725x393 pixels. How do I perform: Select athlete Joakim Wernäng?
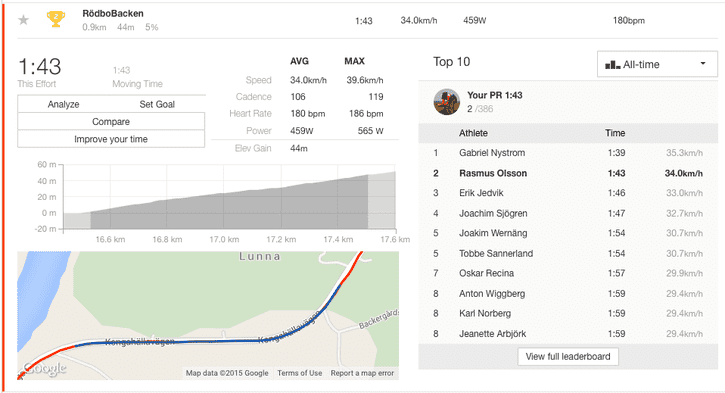click(x=493, y=233)
